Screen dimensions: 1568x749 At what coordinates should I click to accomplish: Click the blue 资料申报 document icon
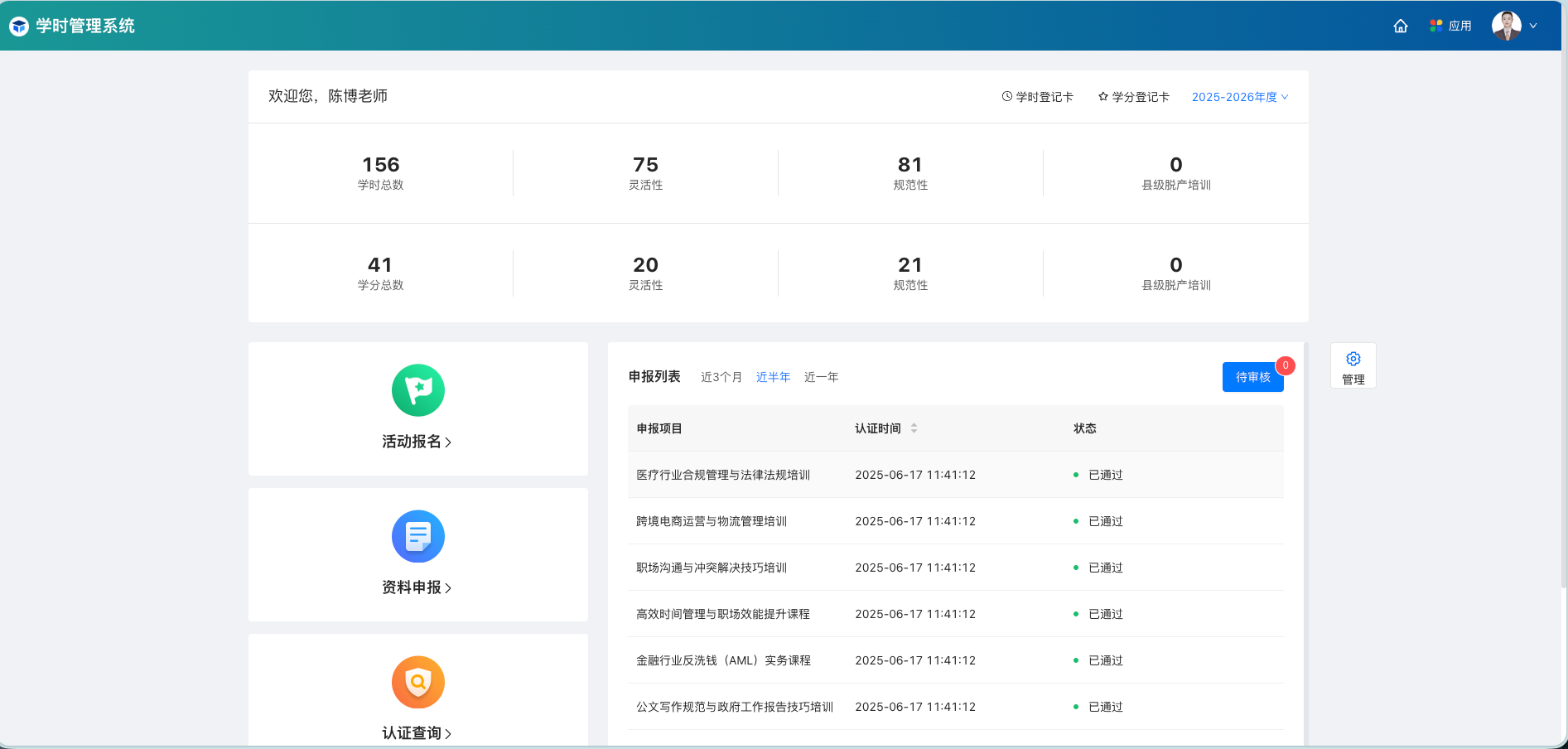pos(418,536)
